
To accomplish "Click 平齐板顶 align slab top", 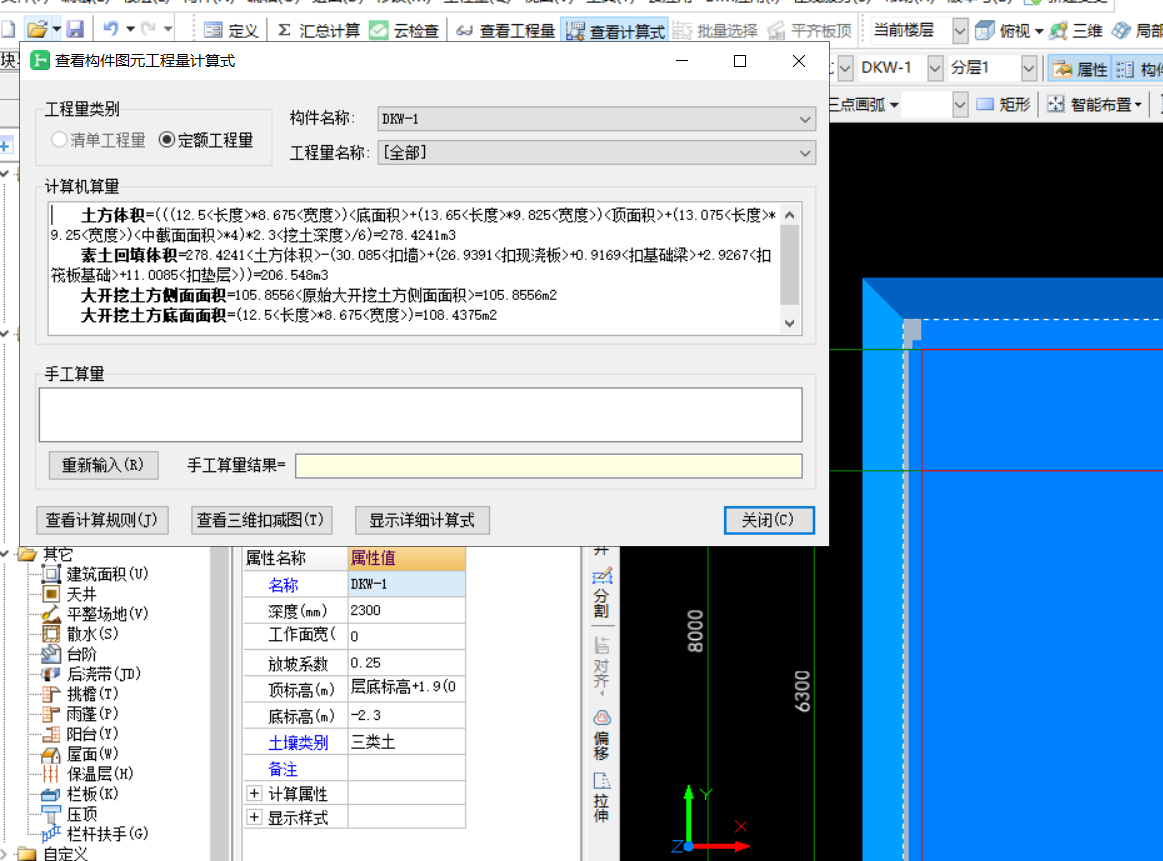I will click(x=809, y=30).
